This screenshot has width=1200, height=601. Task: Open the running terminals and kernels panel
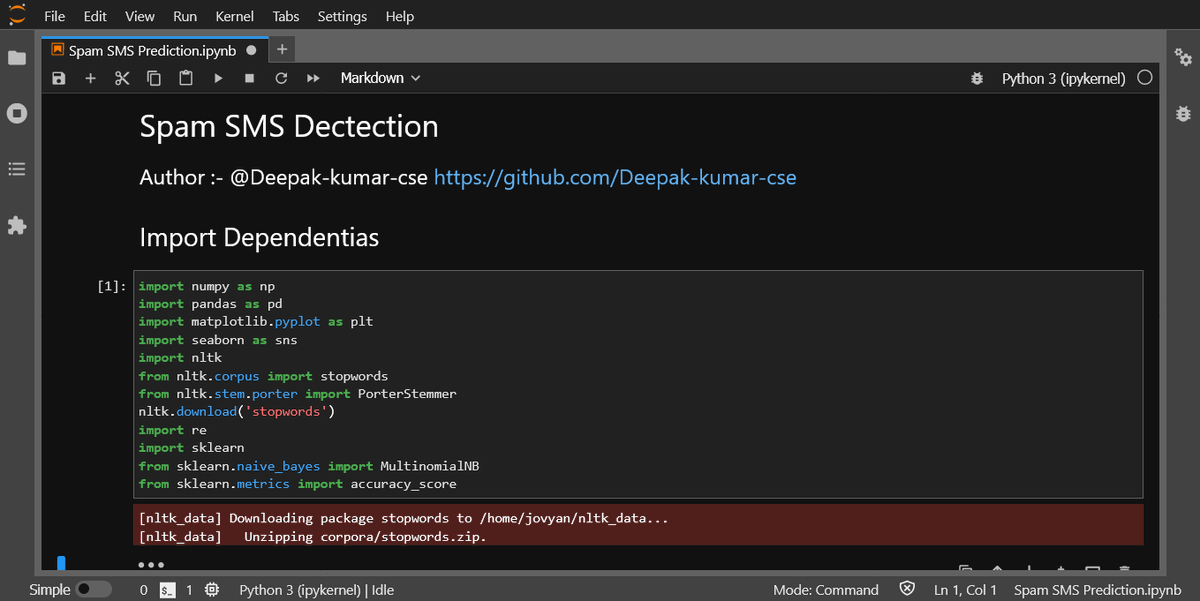pos(17,114)
